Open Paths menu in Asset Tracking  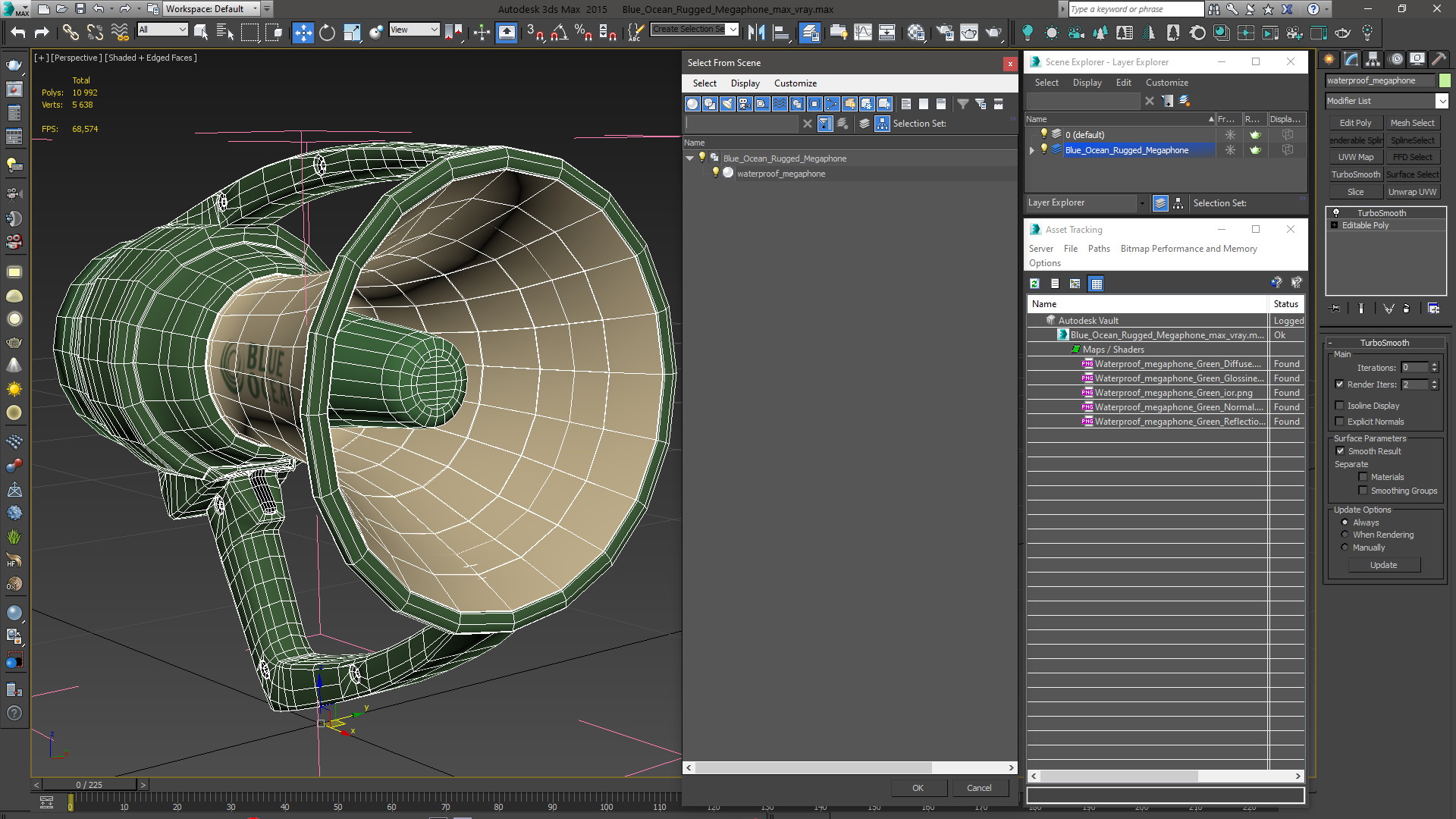(1098, 249)
